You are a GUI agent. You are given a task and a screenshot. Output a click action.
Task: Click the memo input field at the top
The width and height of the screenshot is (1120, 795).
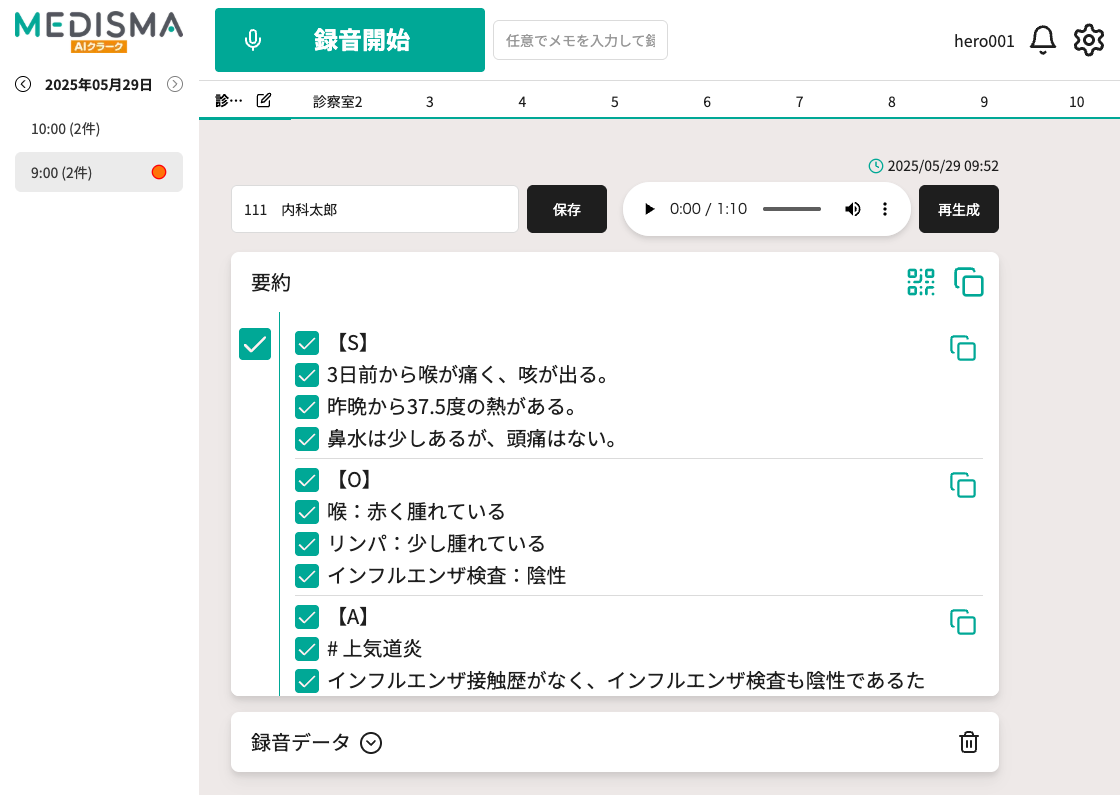tap(580, 40)
